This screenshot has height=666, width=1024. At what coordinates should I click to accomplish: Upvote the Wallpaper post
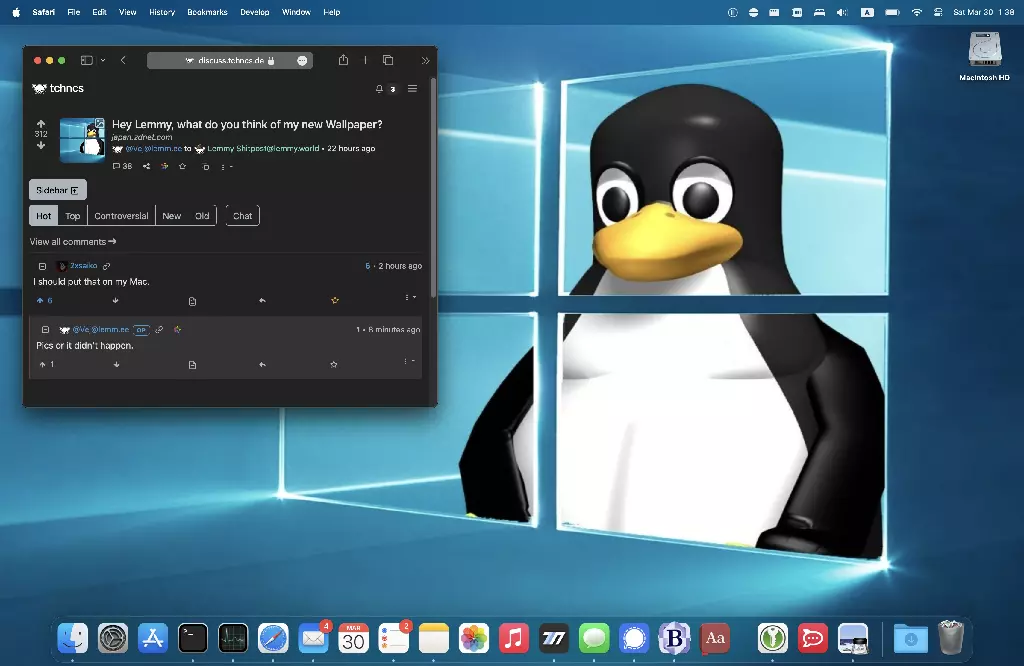[41, 123]
